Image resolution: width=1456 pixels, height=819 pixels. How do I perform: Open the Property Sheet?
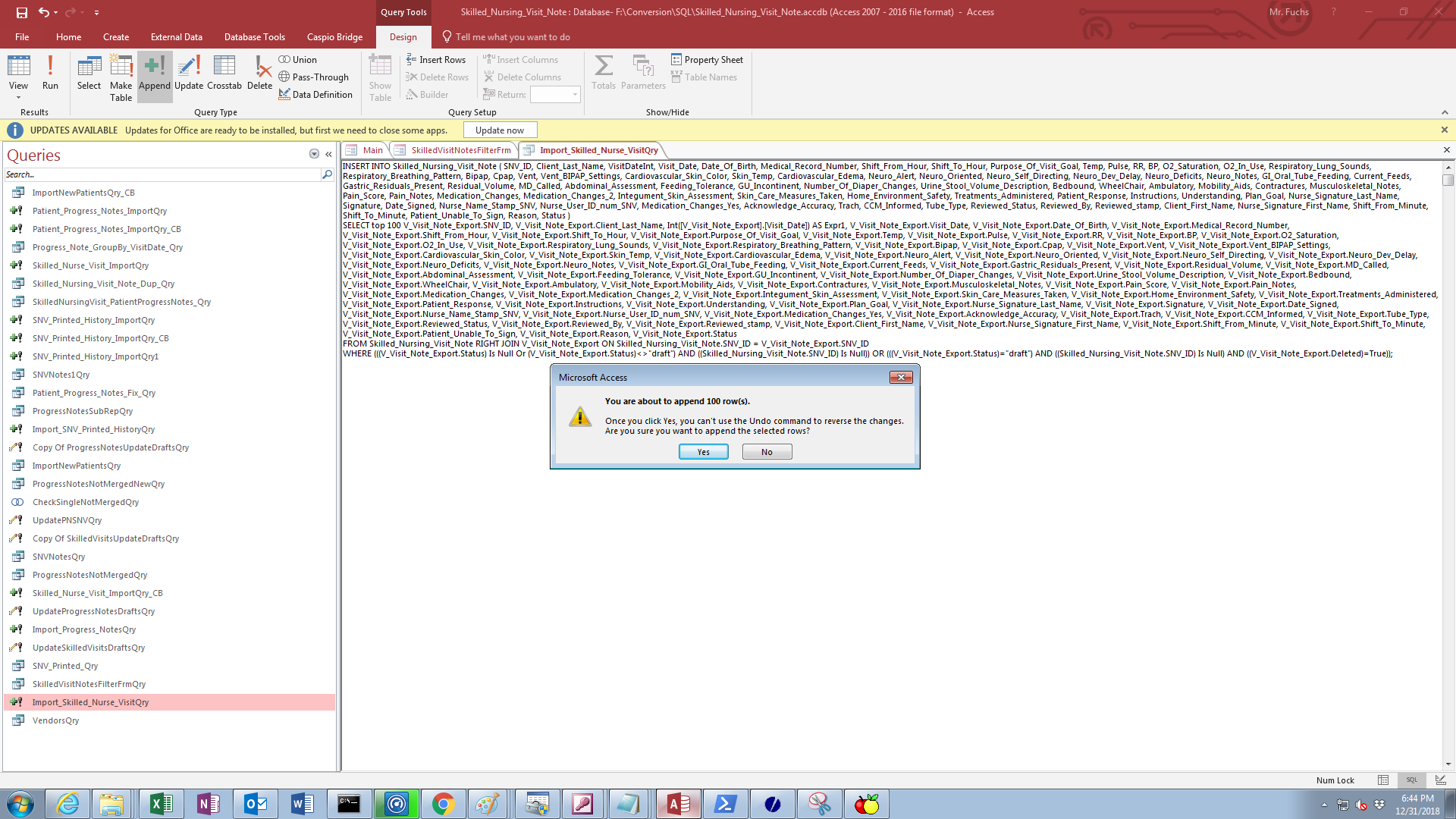[707, 59]
